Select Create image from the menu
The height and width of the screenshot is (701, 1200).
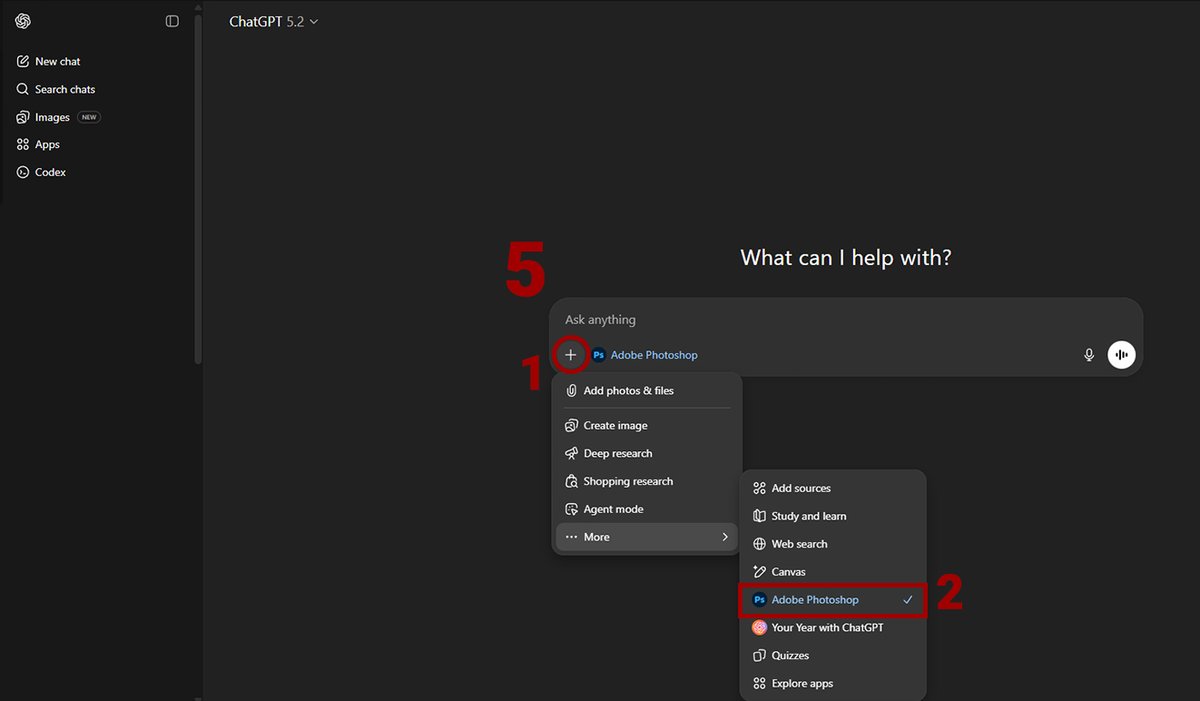(x=647, y=426)
